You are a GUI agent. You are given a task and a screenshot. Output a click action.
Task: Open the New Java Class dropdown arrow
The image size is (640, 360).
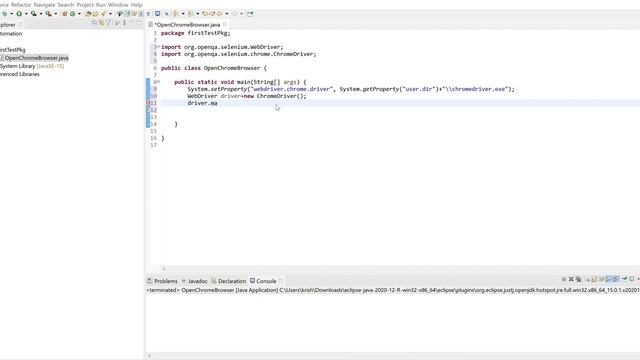coord(79,14)
